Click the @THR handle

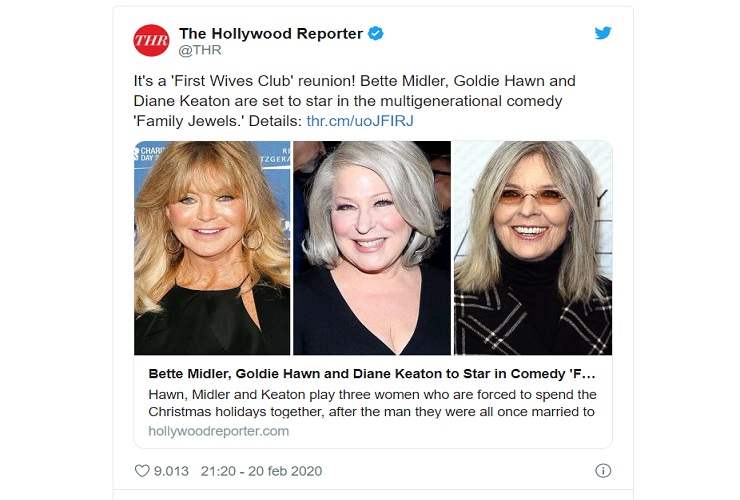[200, 50]
